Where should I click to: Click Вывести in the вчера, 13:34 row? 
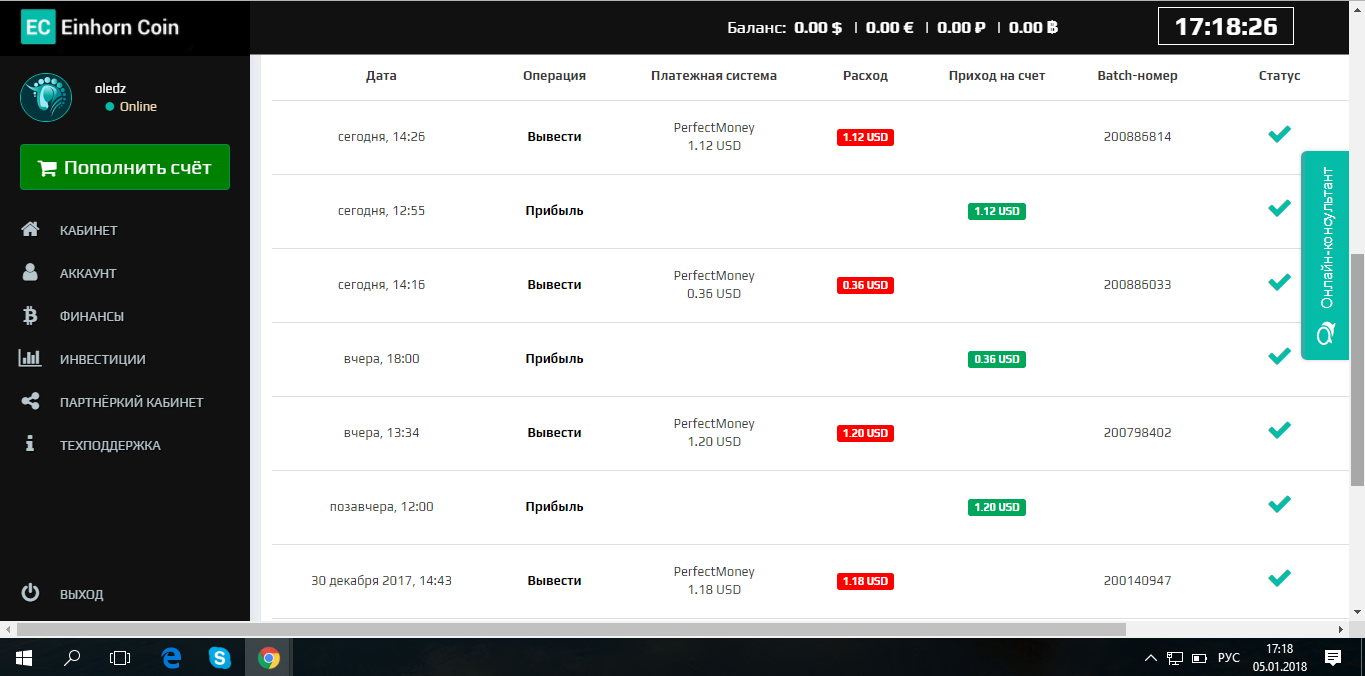click(554, 433)
